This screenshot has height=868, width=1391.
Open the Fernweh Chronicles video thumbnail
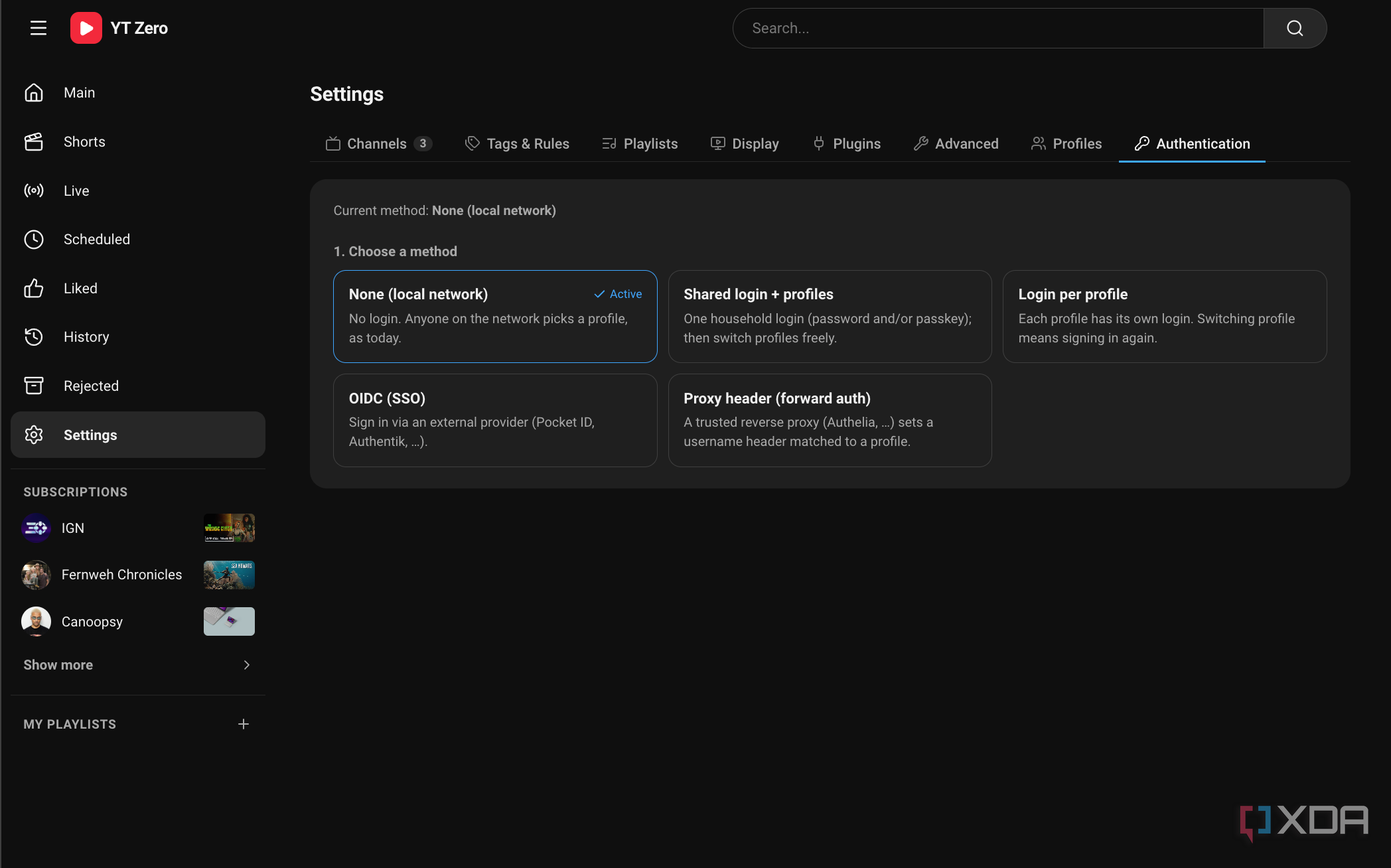229,575
